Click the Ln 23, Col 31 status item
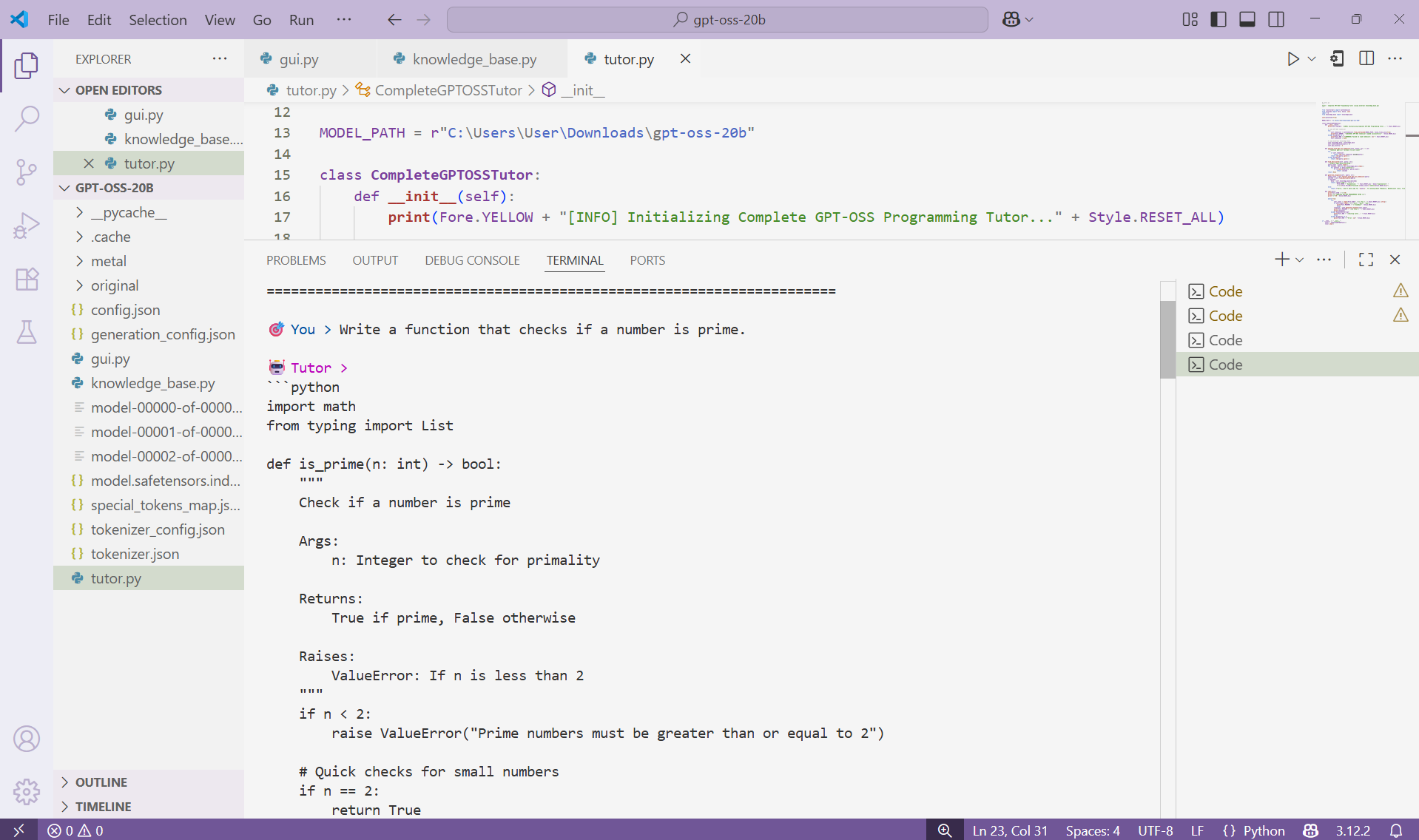 click(1010, 830)
